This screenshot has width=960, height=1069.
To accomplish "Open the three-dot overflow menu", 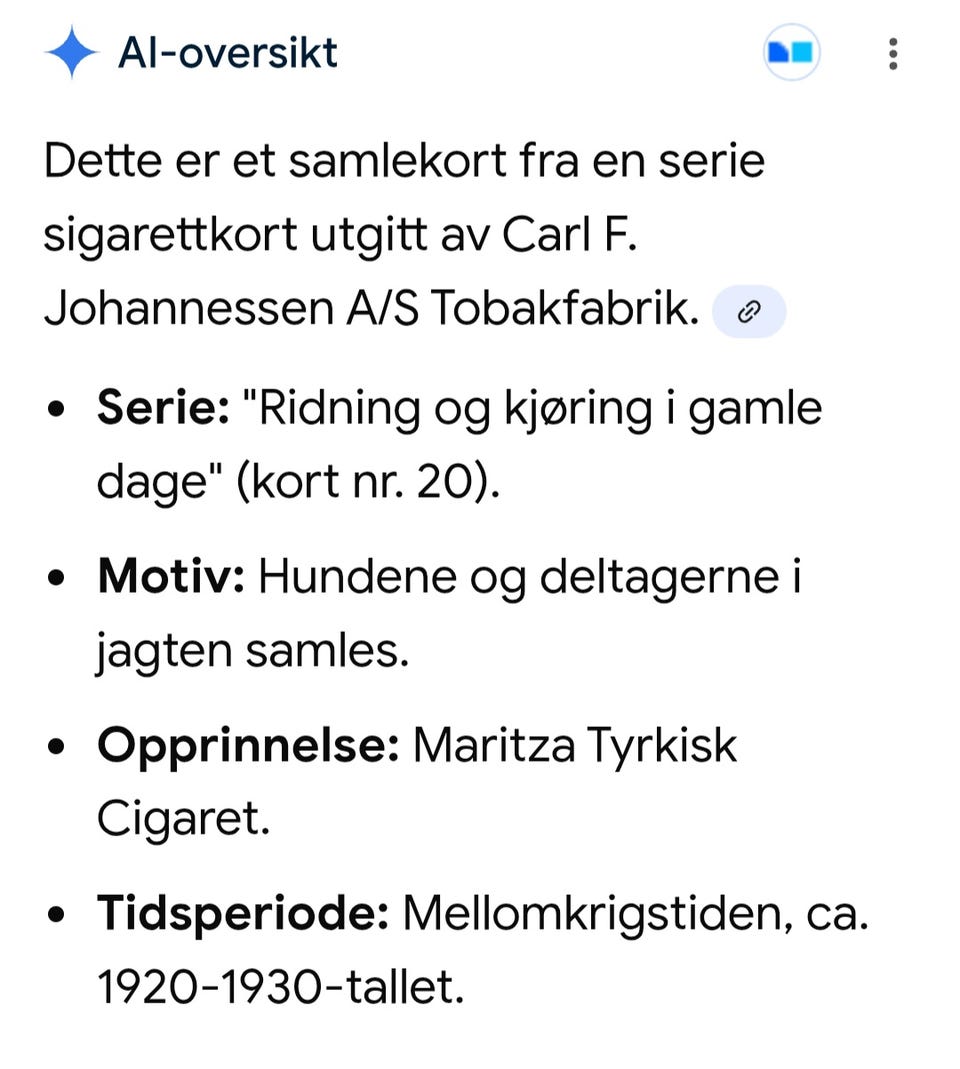I will [x=893, y=52].
